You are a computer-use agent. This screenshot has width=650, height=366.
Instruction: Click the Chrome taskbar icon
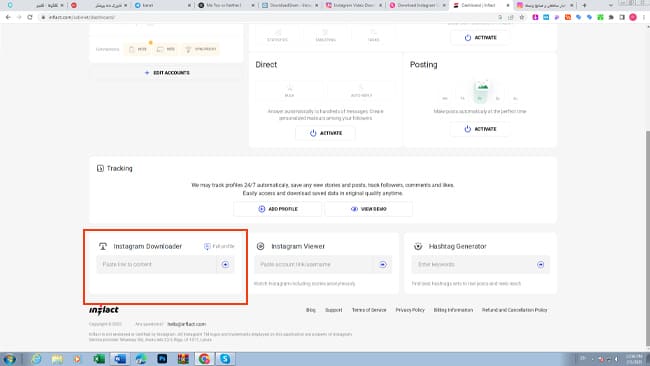(x=204, y=359)
